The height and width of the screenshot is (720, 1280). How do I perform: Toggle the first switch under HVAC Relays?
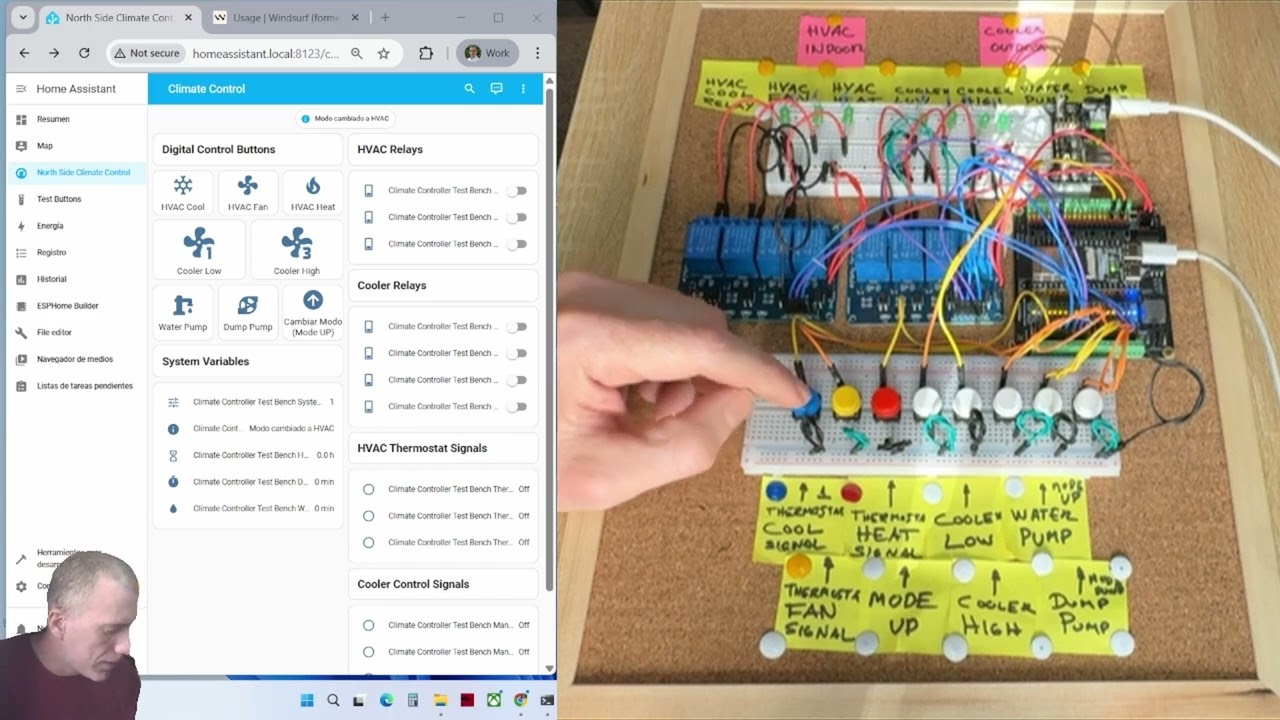(517, 190)
